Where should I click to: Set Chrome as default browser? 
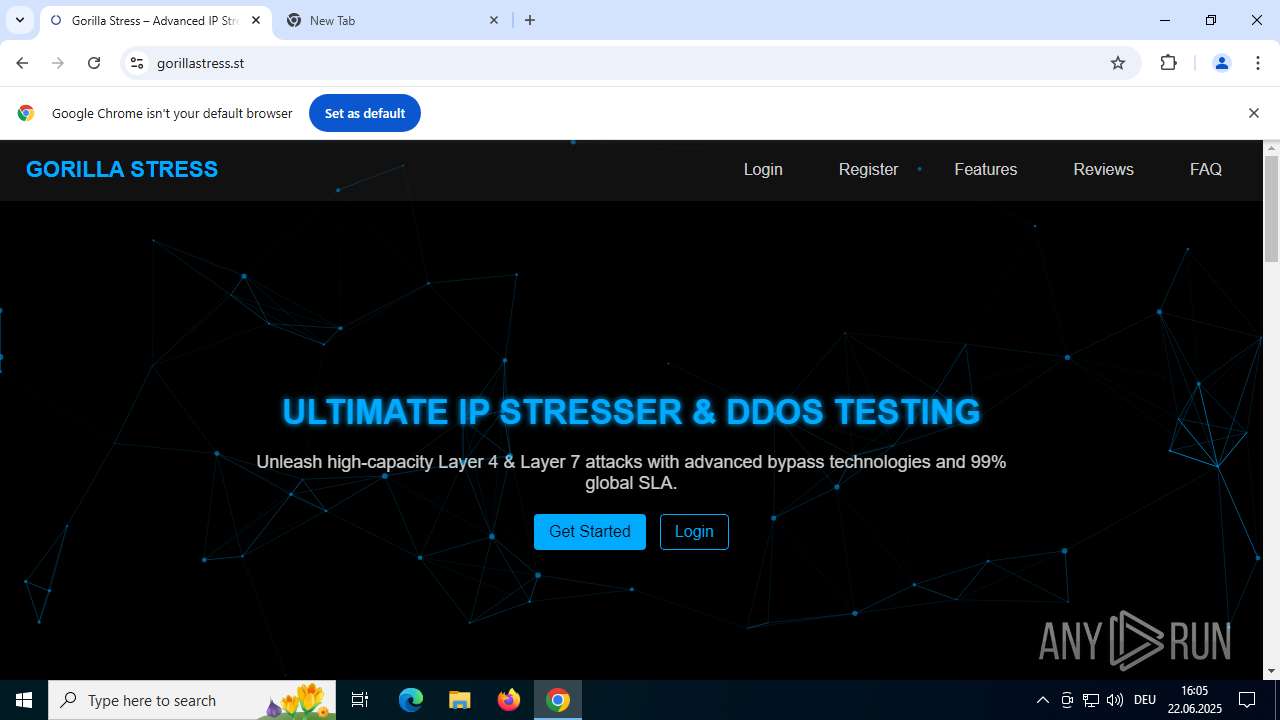pos(365,113)
